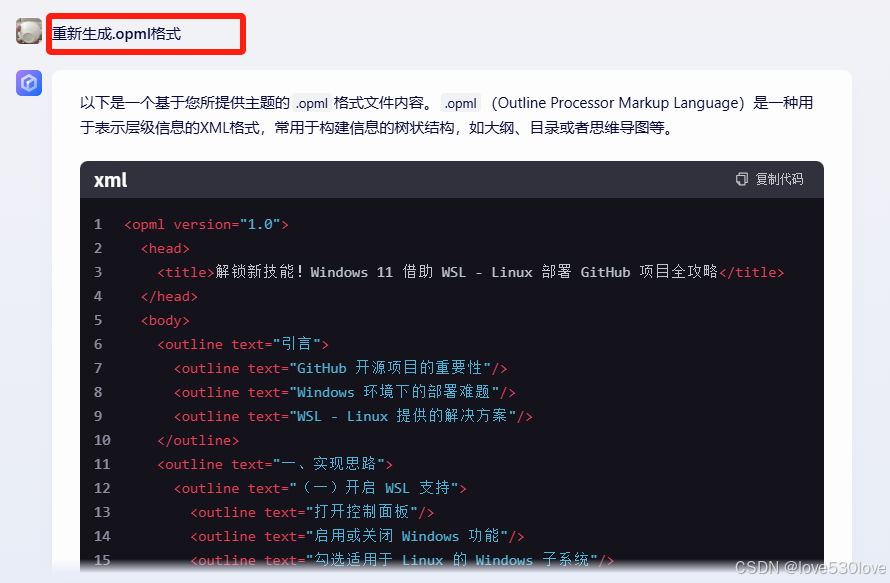Click the closing </outline> tag on line 10
Viewport: 890px width, 583px height.
click(x=198, y=440)
